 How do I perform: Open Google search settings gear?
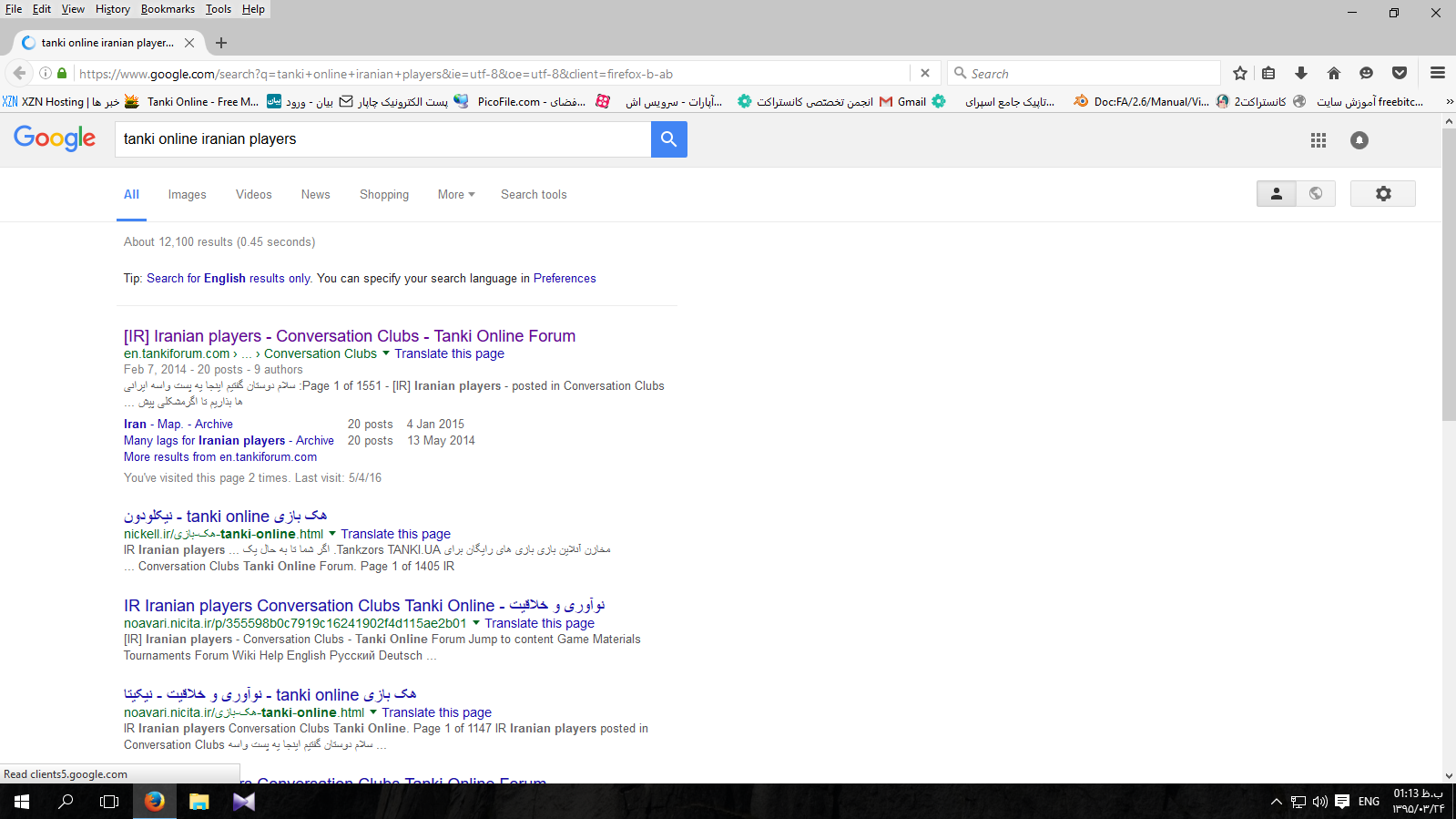1382,194
